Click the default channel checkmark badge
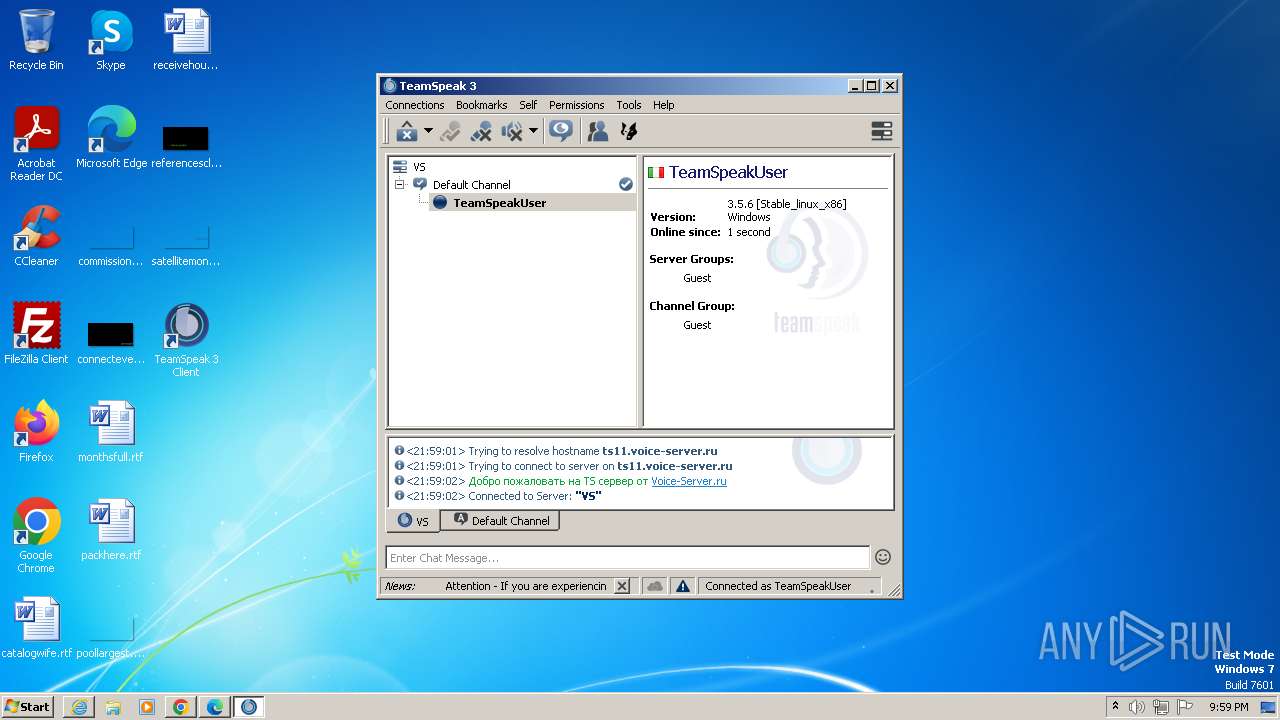Screen dimensions: 1280x720 (626, 184)
